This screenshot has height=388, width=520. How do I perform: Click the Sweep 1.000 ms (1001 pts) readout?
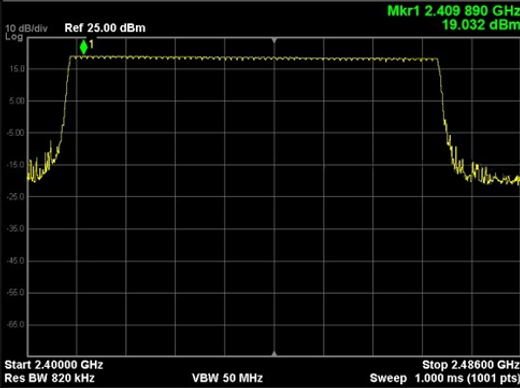tap(445, 378)
